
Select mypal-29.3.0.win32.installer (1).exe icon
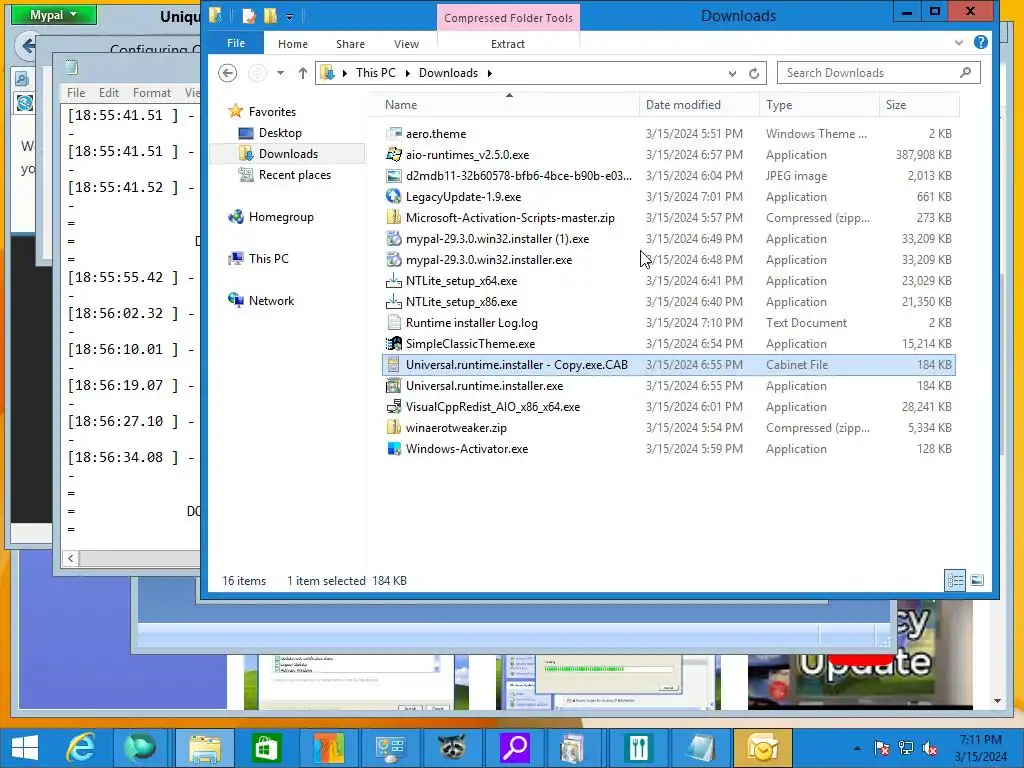point(394,239)
